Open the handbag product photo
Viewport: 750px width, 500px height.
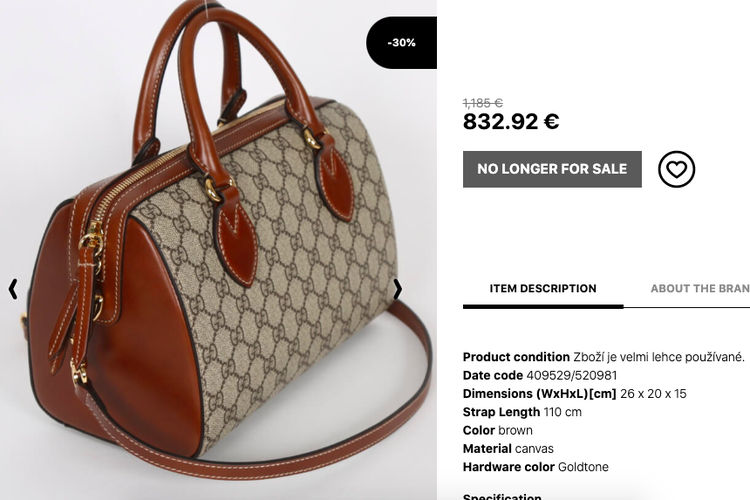[x=218, y=250]
